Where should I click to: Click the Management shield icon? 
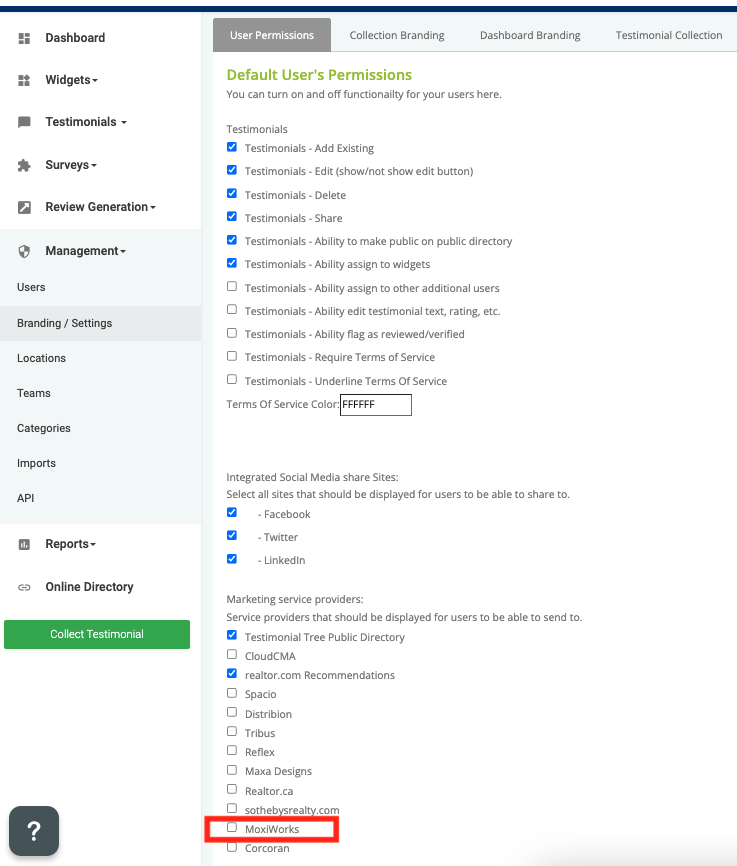(x=24, y=251)
